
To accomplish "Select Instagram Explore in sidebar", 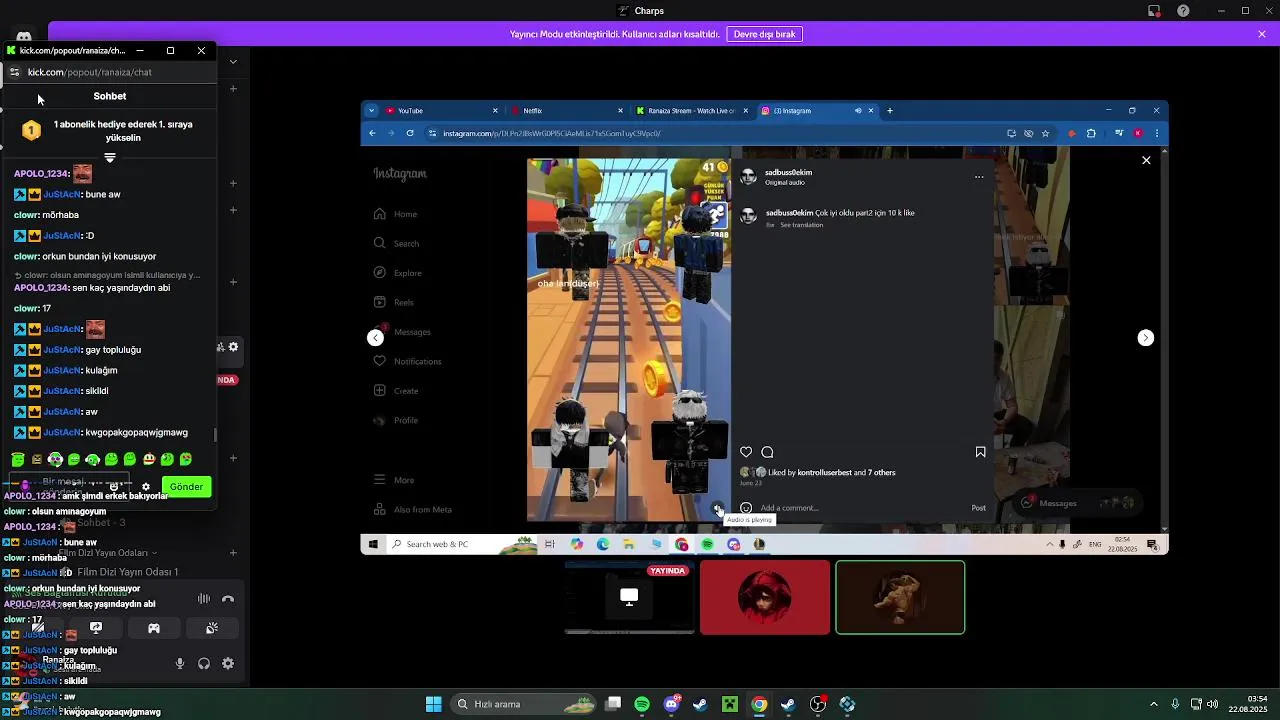I will click(397, 273).
